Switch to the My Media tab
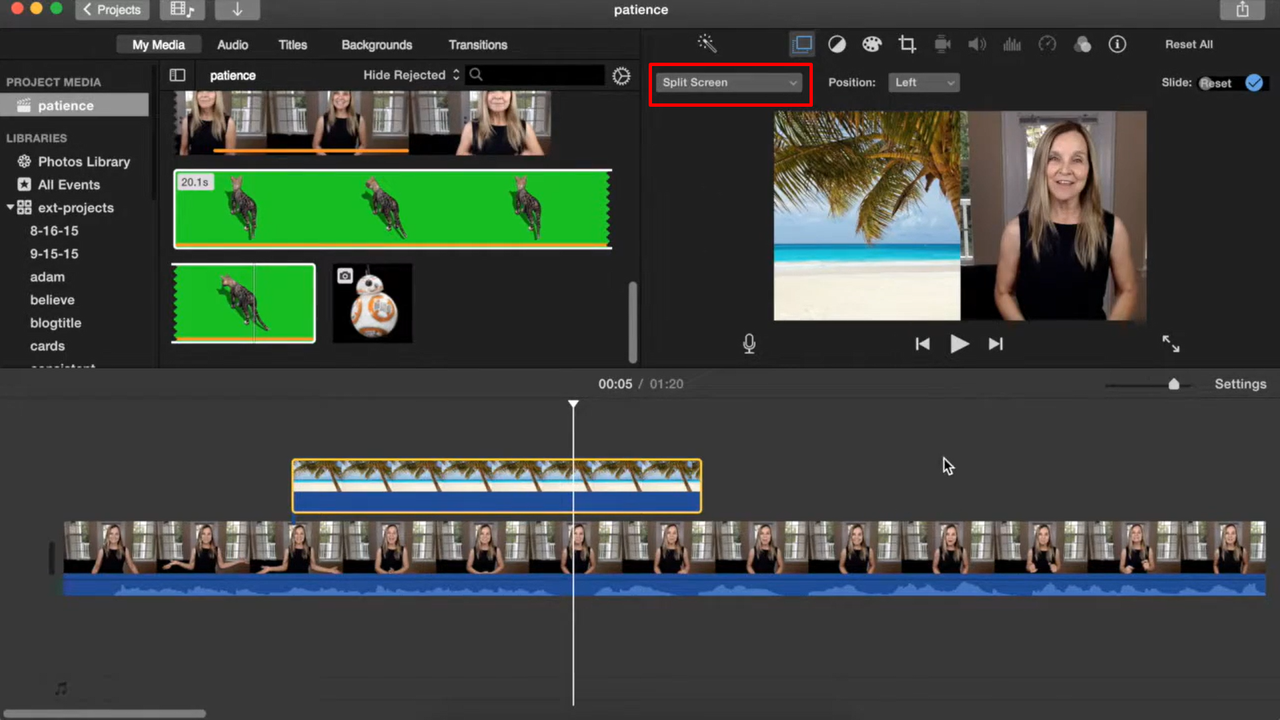 (x=158, y=45)
